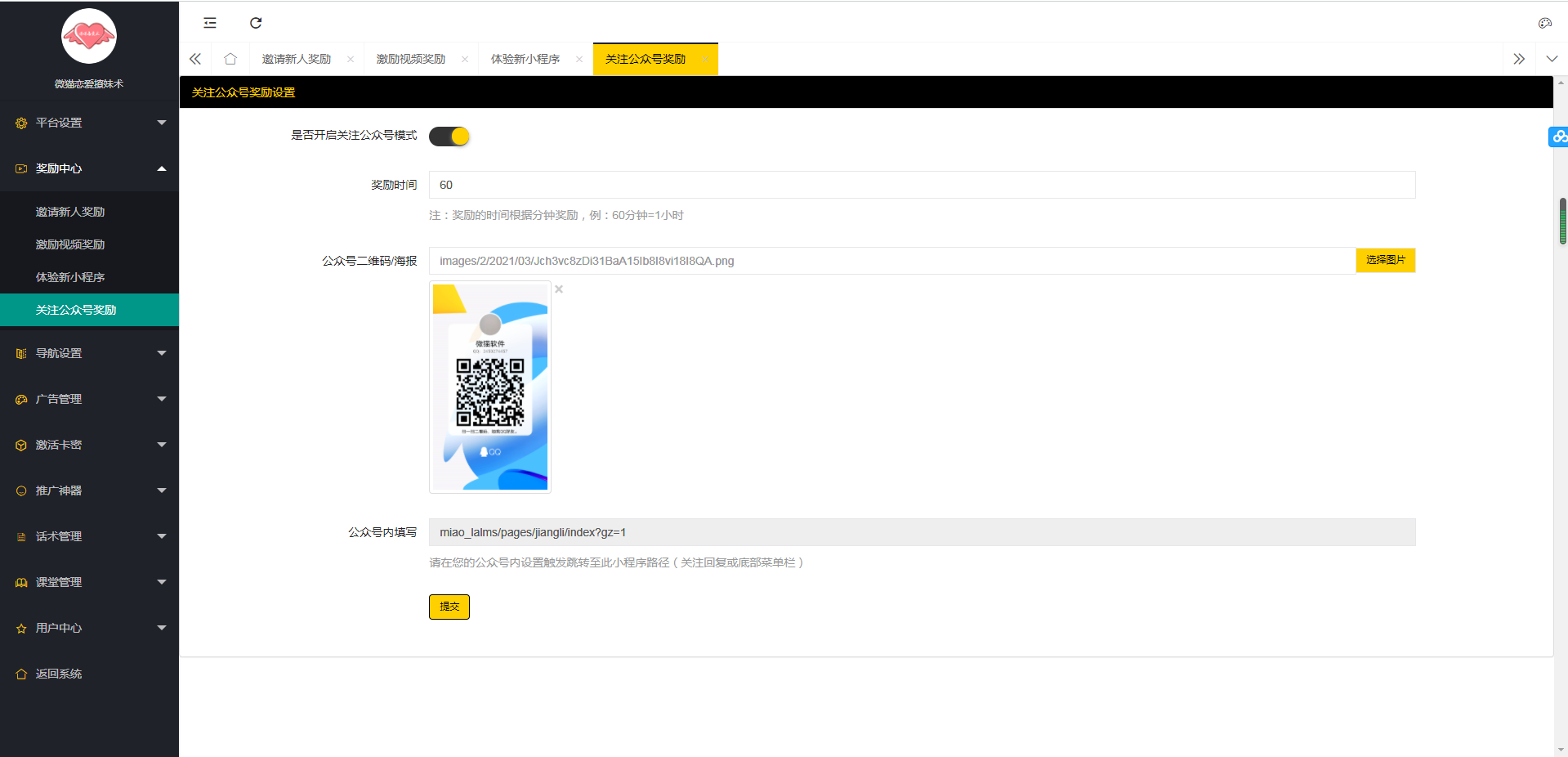Open the QR code poster thumbnail
This screenshot has width=1568, height=757.
pos(490,387)
